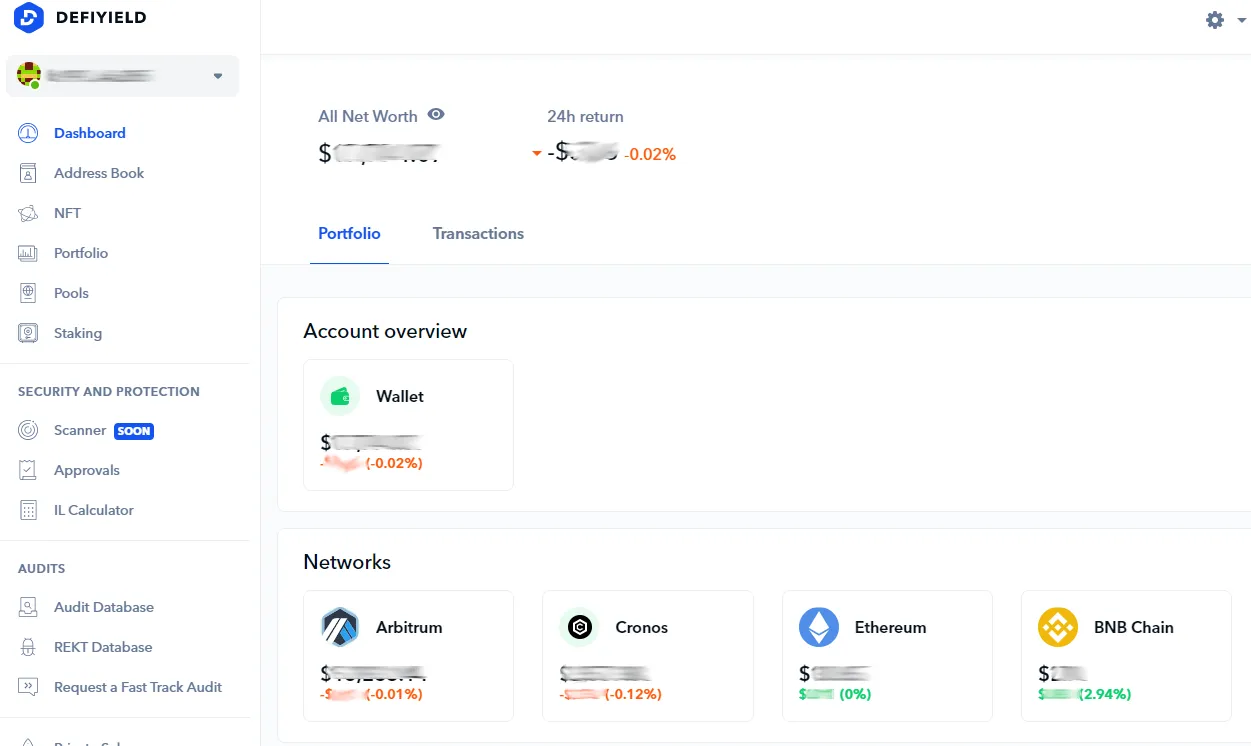Click Arbitrum's (-0.01%) change value
Viewport: 1251px width, 746px height.
pyautogui.click(x=394, y=694)
